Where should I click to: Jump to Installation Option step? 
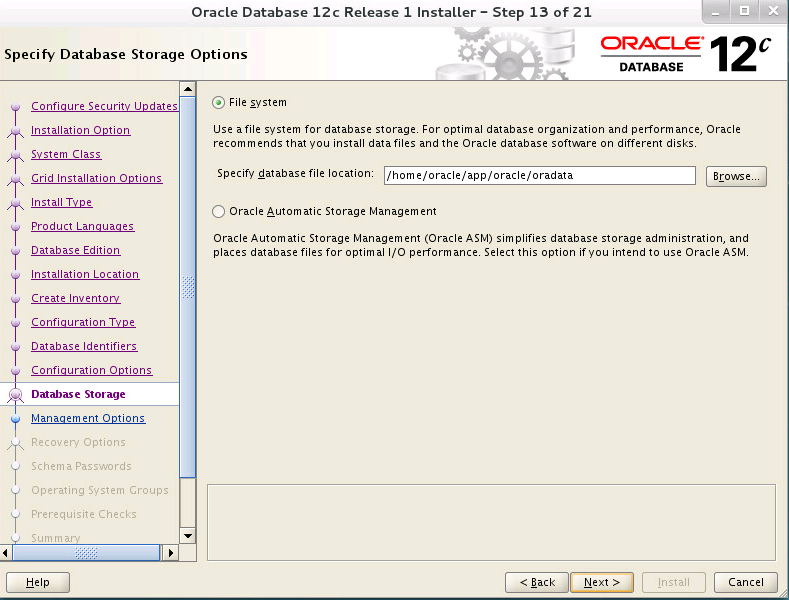[x=81, y=130]
